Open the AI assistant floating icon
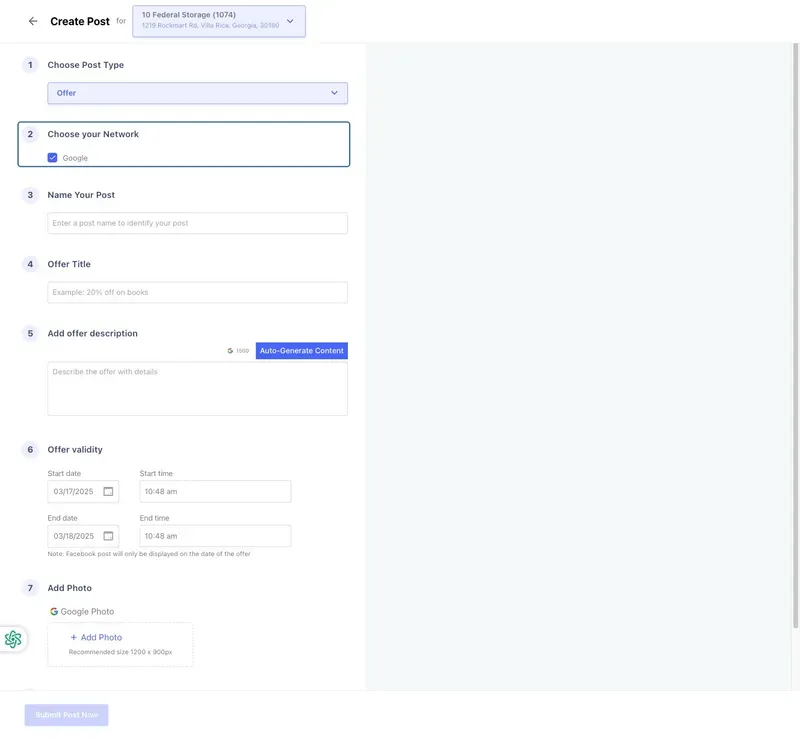800x739 pixels. tap(13, 639)
